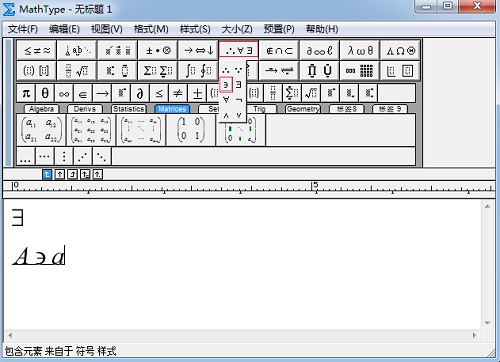Viewport: 500px width, 362px height.
Task: Insert the 2x2 identity matrix
Action: [x=191, y=130]
